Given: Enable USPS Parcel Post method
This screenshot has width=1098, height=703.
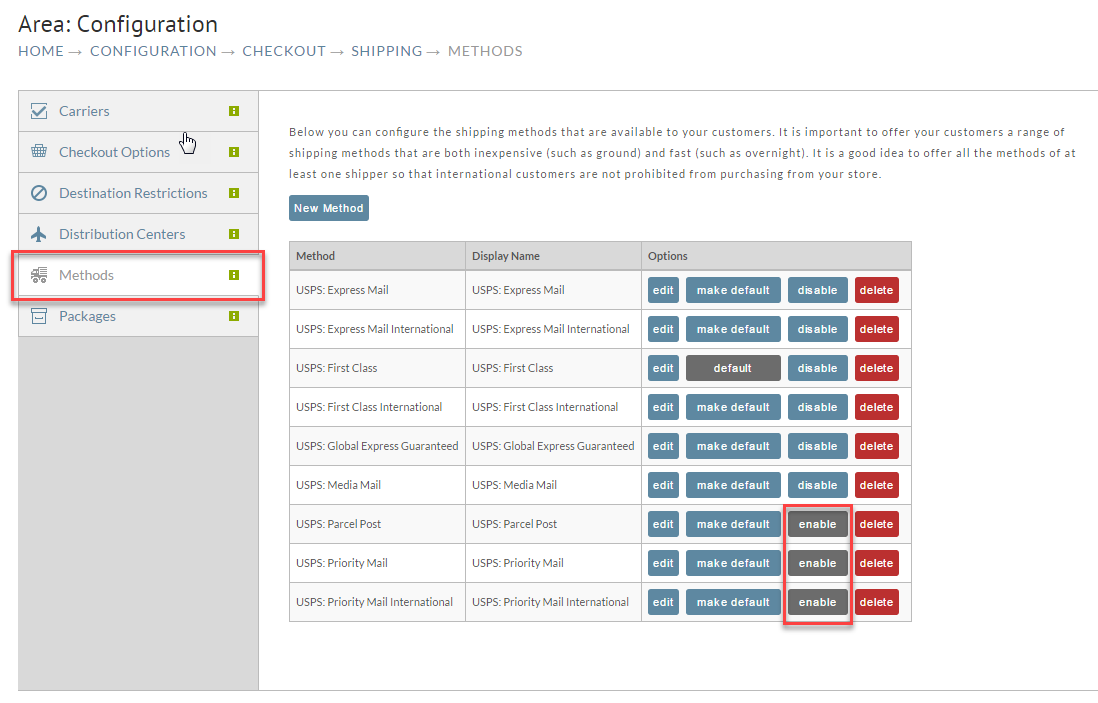Looking at the screenshot, I should 817,524.
